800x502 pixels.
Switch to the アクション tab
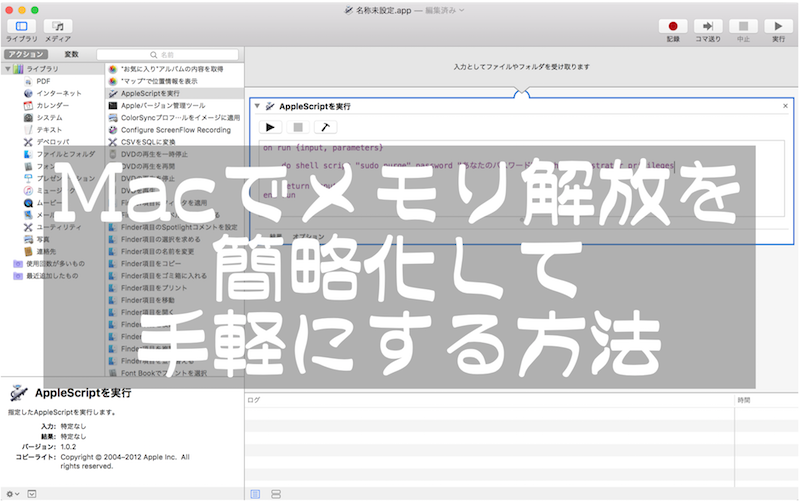tap(26, 54)
